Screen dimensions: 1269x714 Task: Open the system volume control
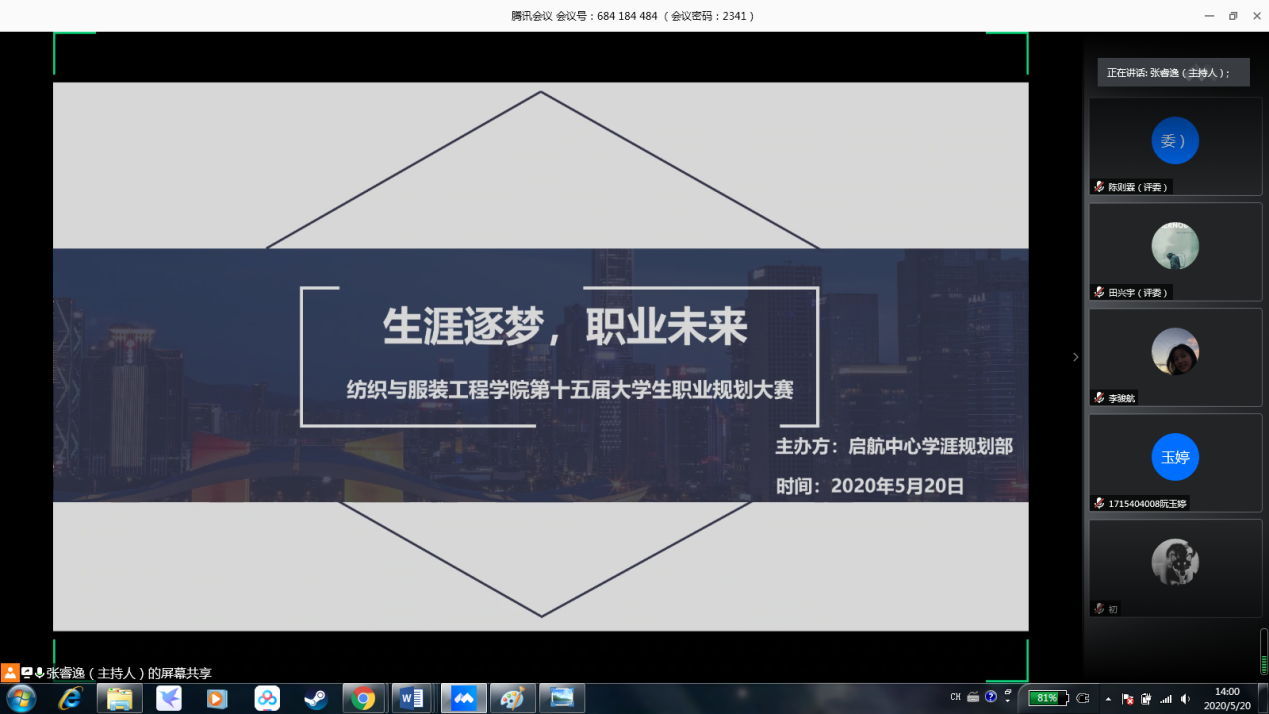(x=1185, y=699)
